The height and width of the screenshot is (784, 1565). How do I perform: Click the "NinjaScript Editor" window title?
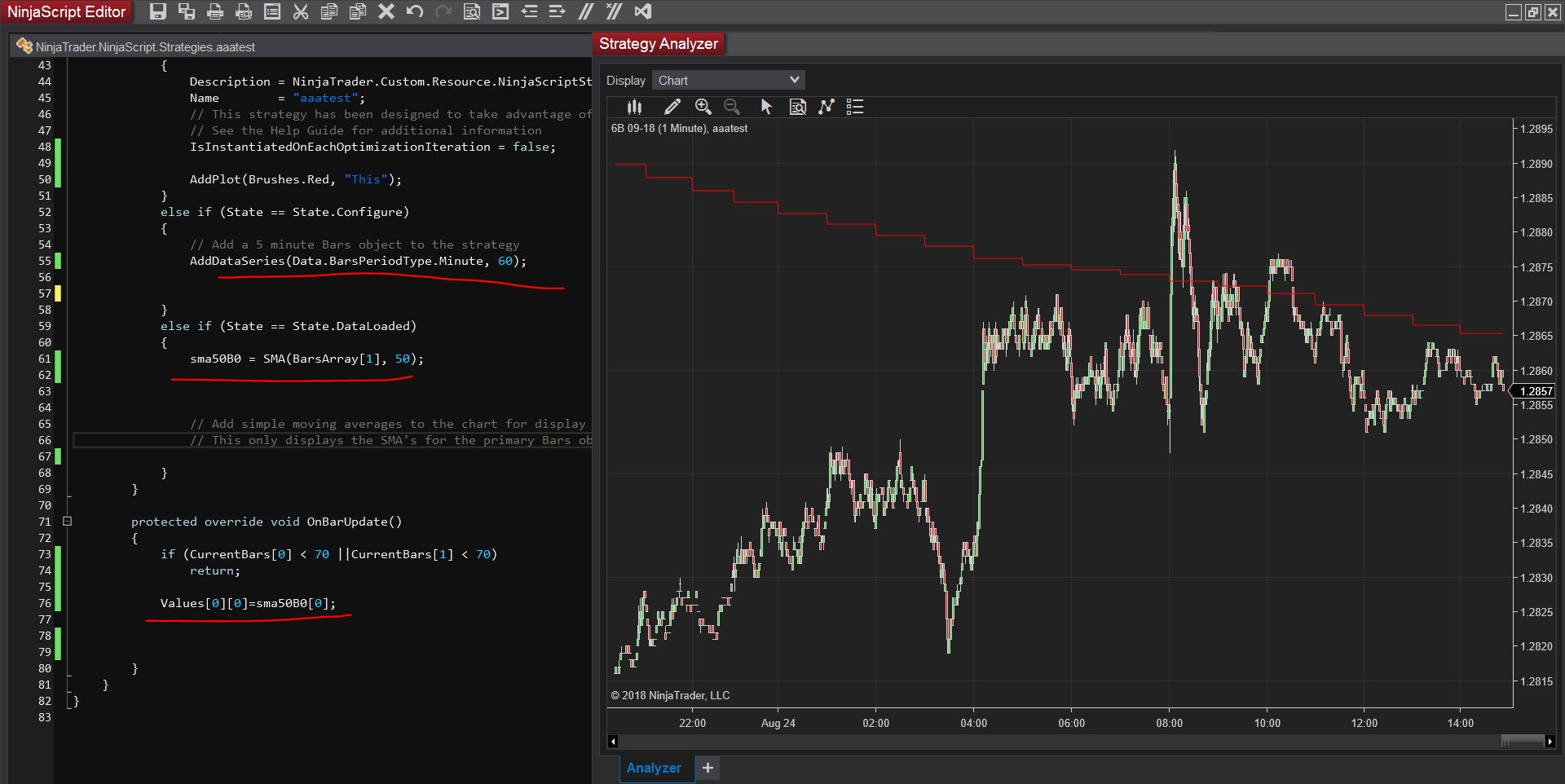click(x=67, y=12)
